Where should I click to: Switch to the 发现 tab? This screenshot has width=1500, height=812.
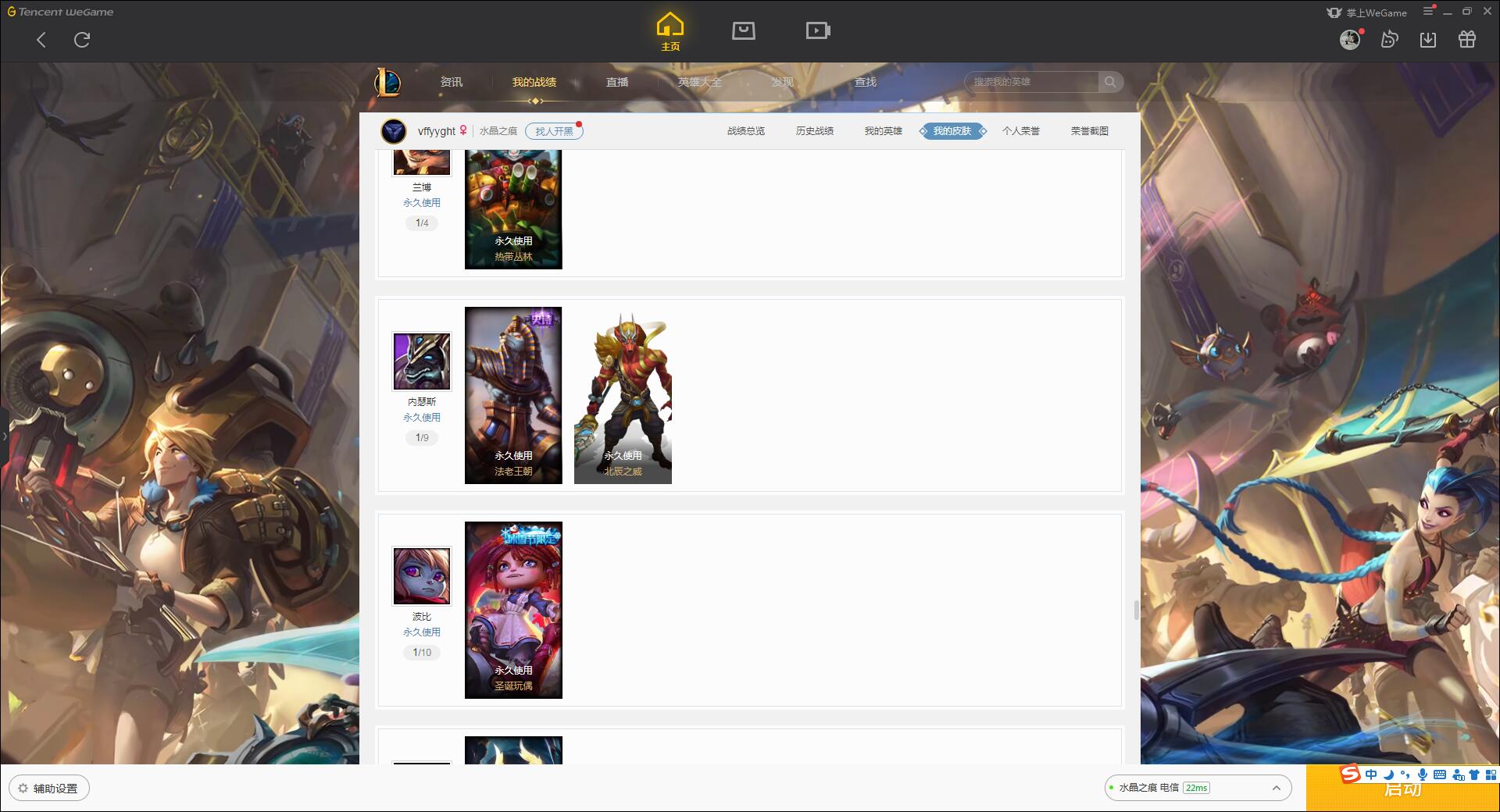(x=782, y=82)
